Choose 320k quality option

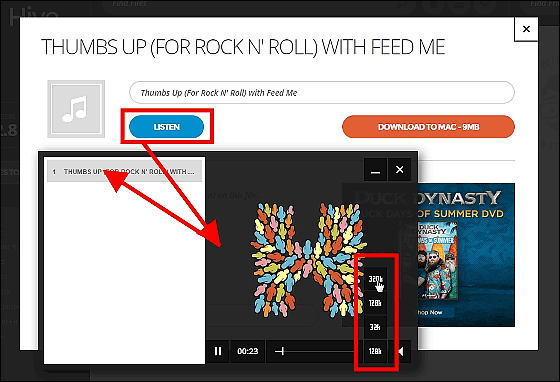(x=375, y=279)
